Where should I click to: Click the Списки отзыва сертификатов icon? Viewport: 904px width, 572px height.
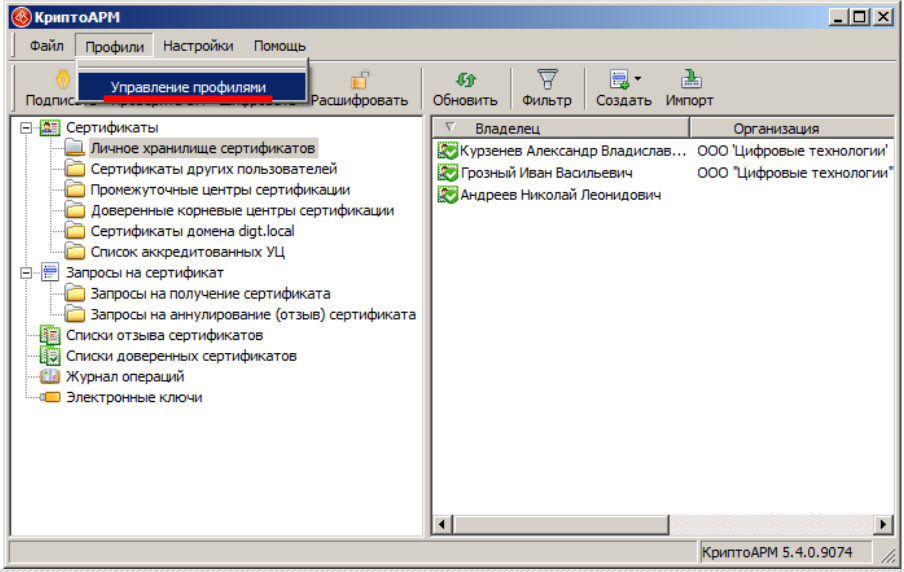click(50, 335)
